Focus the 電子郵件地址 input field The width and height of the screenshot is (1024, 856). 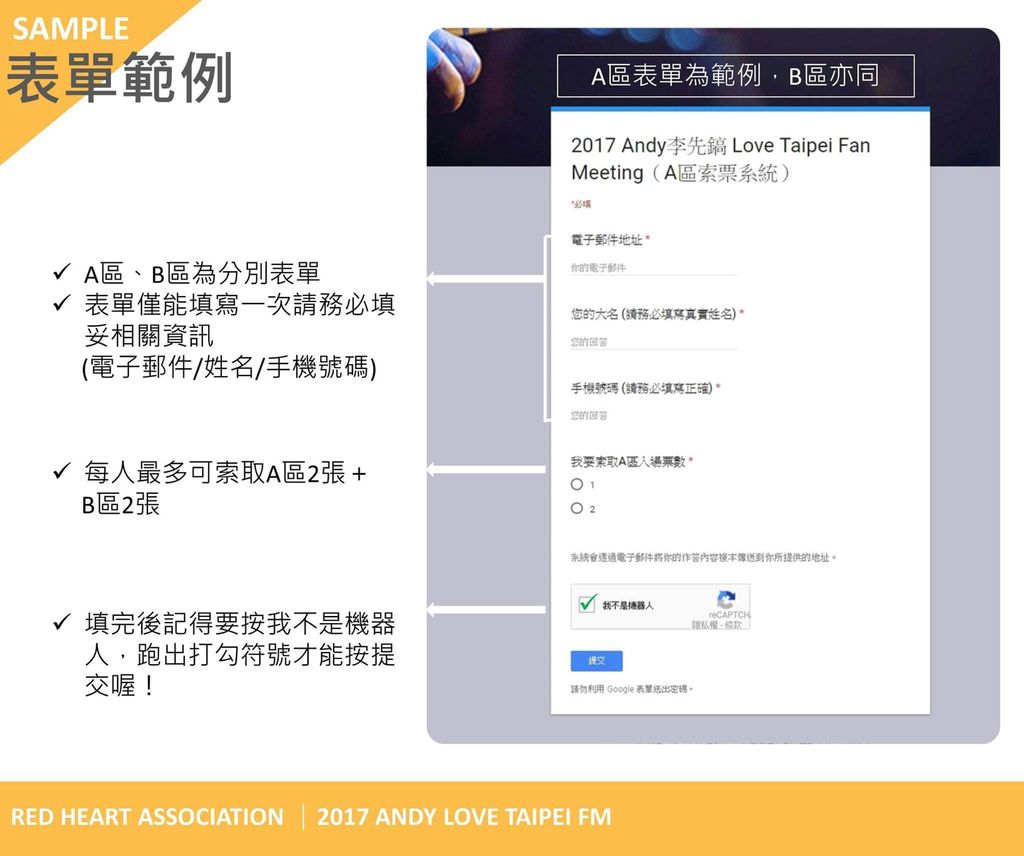pos(654,268)
